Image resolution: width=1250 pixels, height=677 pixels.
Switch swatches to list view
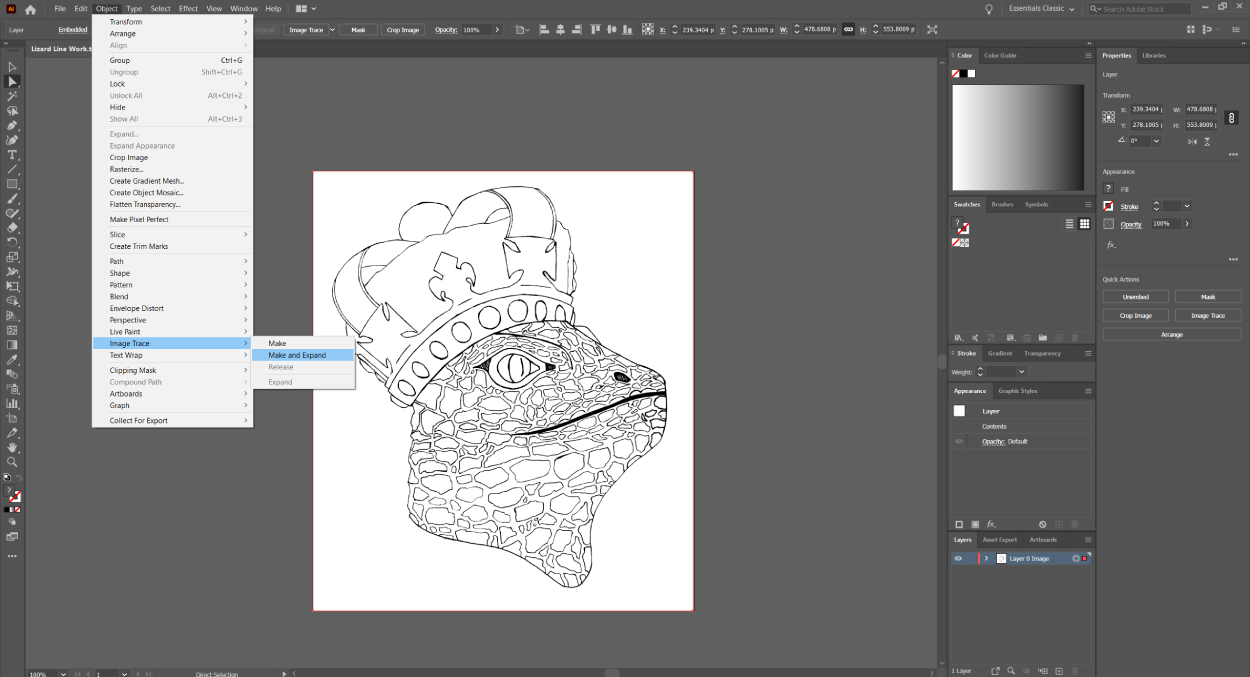pyautogui.click(x=1069, y=224)
